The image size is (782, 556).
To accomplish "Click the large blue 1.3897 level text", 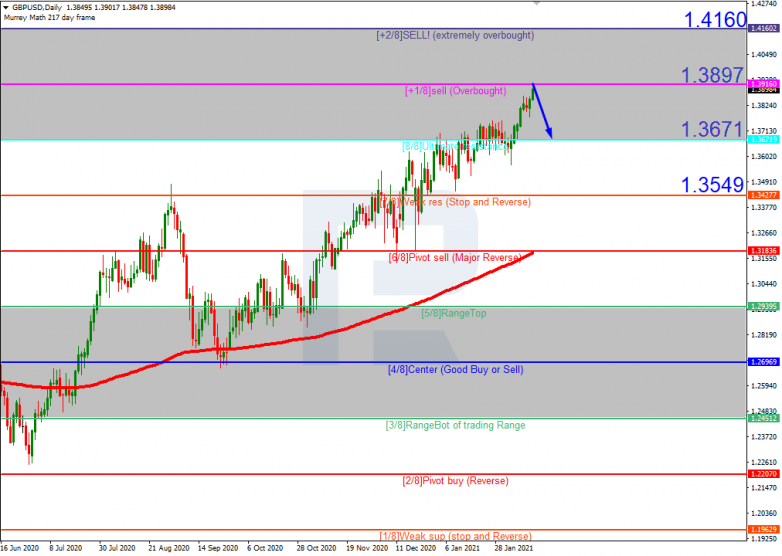I will [x=712, y=75].
